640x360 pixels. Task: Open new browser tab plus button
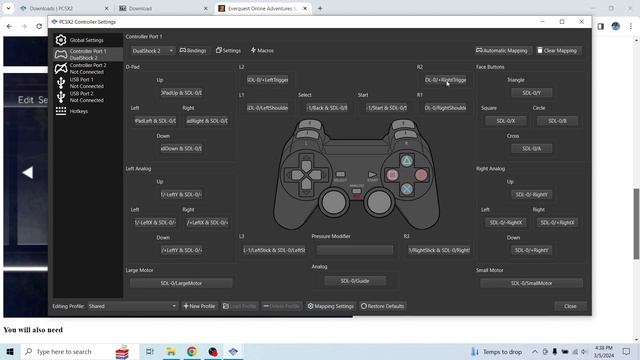click(x=320, y=8)
